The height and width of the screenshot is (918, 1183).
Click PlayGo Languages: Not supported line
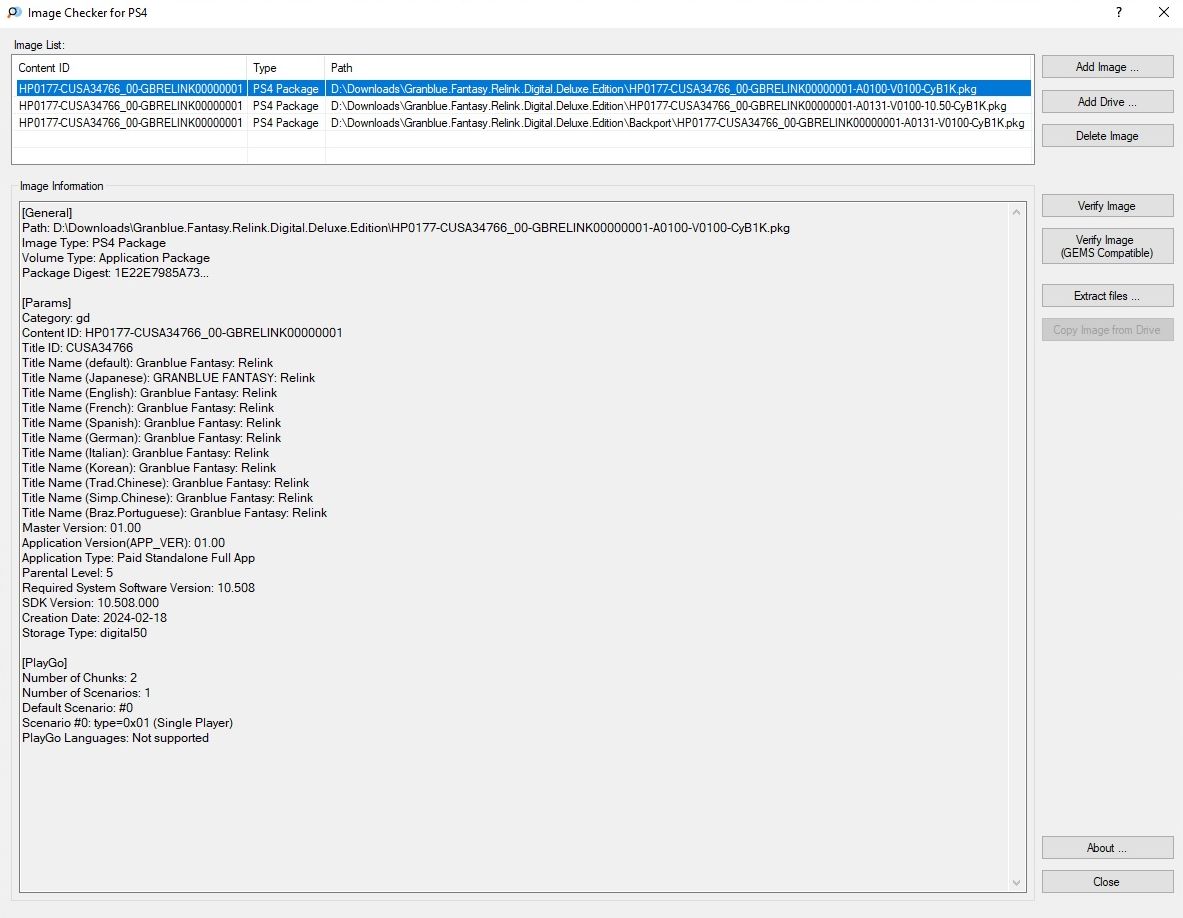pyautogui.click(x=115, y=738)
